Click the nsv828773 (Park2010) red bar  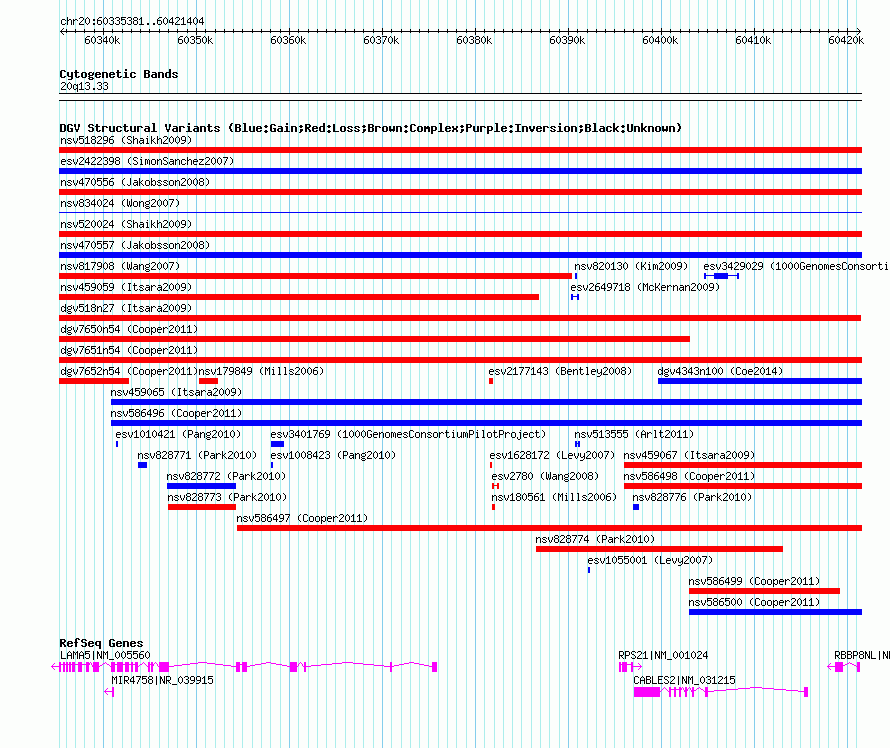coord(202,507)
